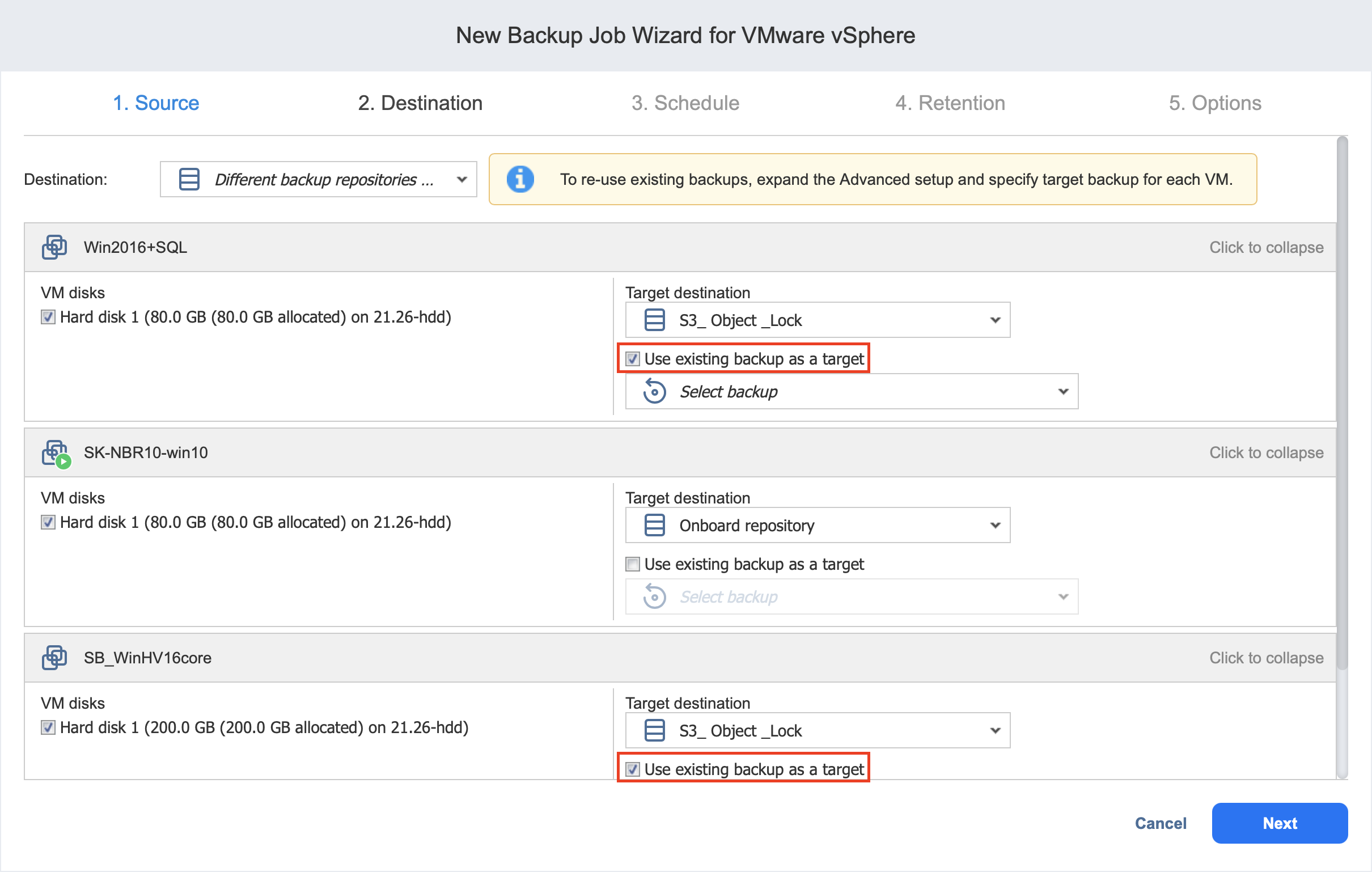Uncheck the 200.0 GB Hard disk 1
The height and width of the screenshot is (872, 1372).
coord(48,727)
